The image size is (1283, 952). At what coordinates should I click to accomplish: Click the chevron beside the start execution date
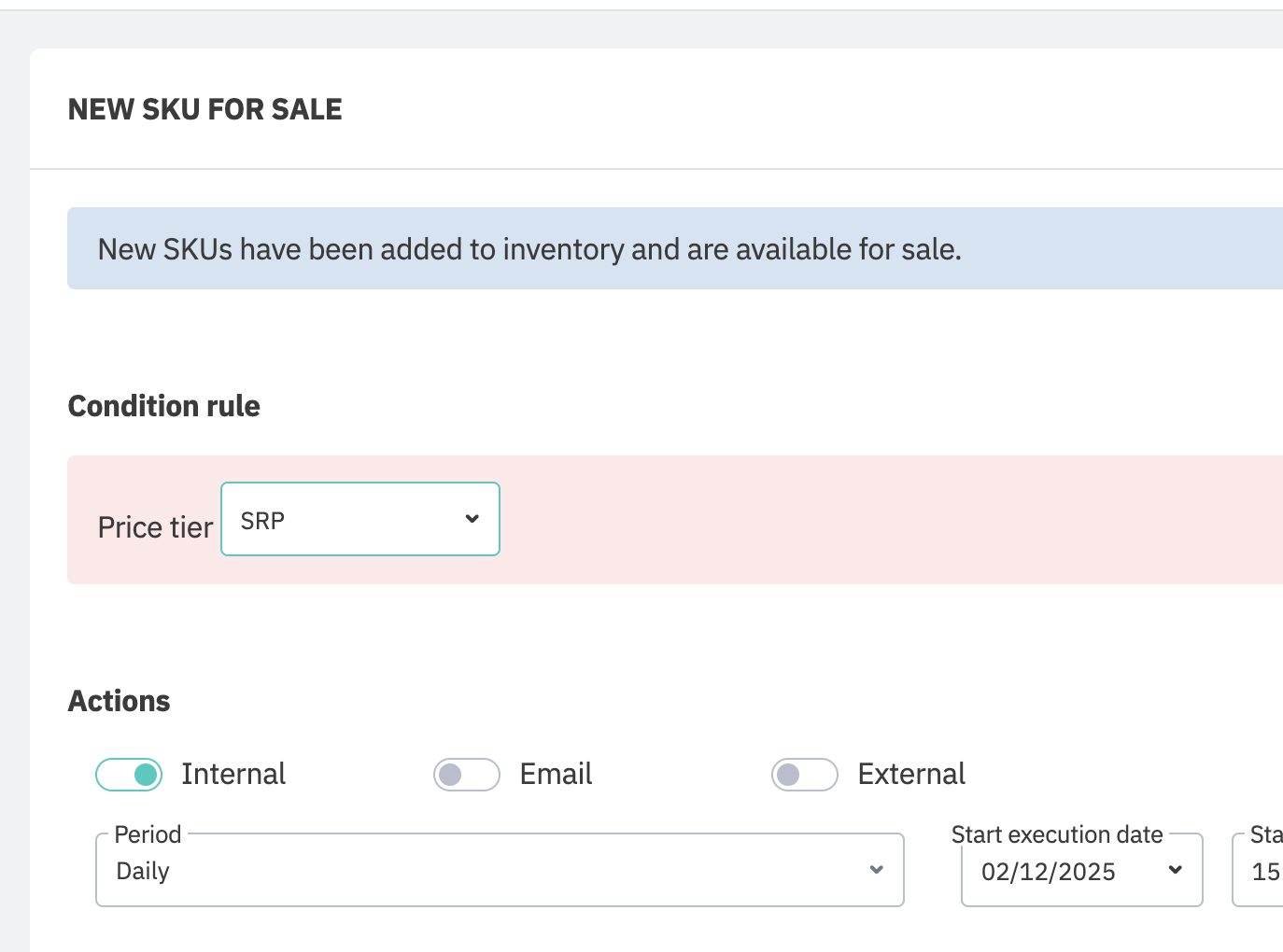click(1176, 870)
